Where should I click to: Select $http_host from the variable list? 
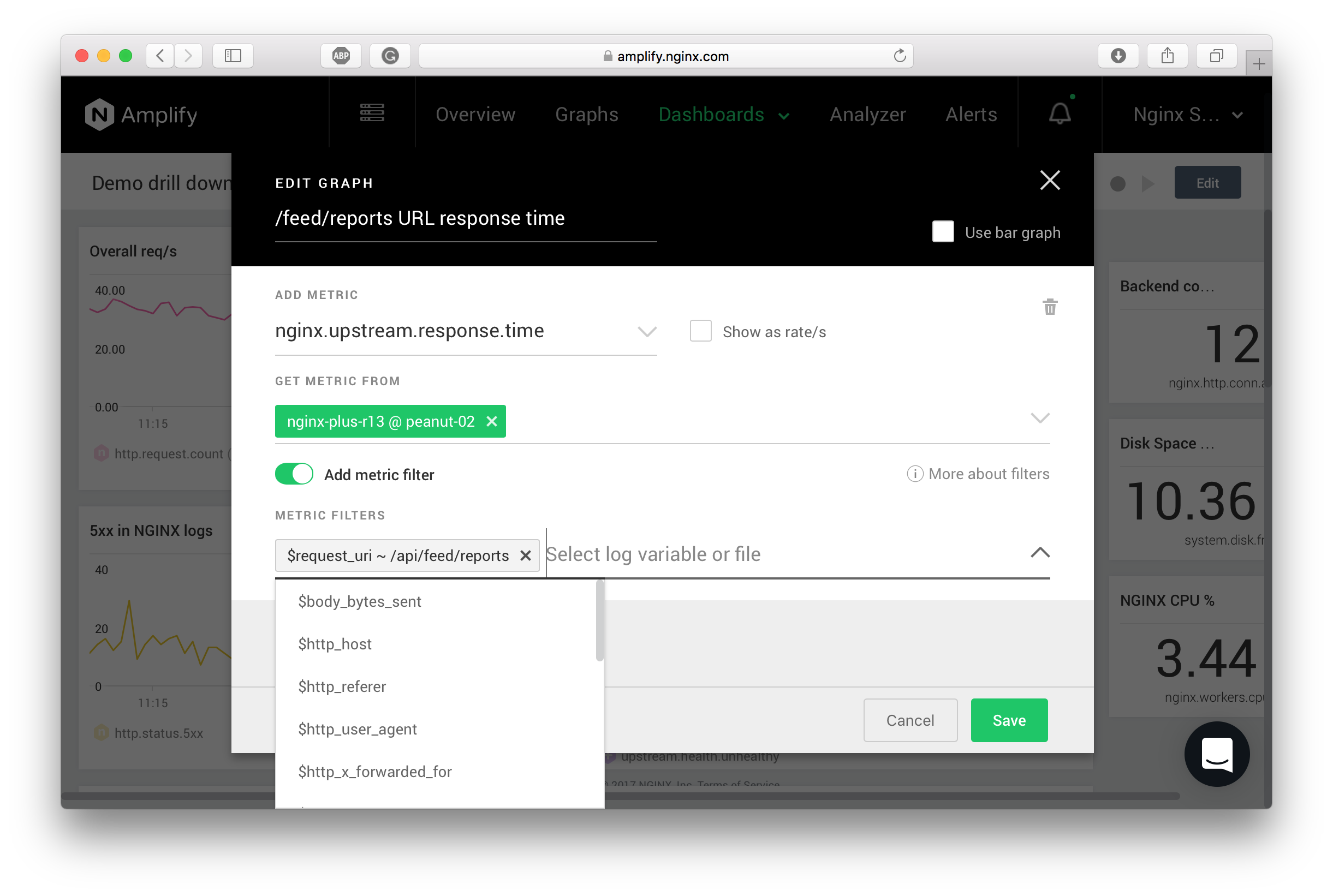(x=335, y=643)
